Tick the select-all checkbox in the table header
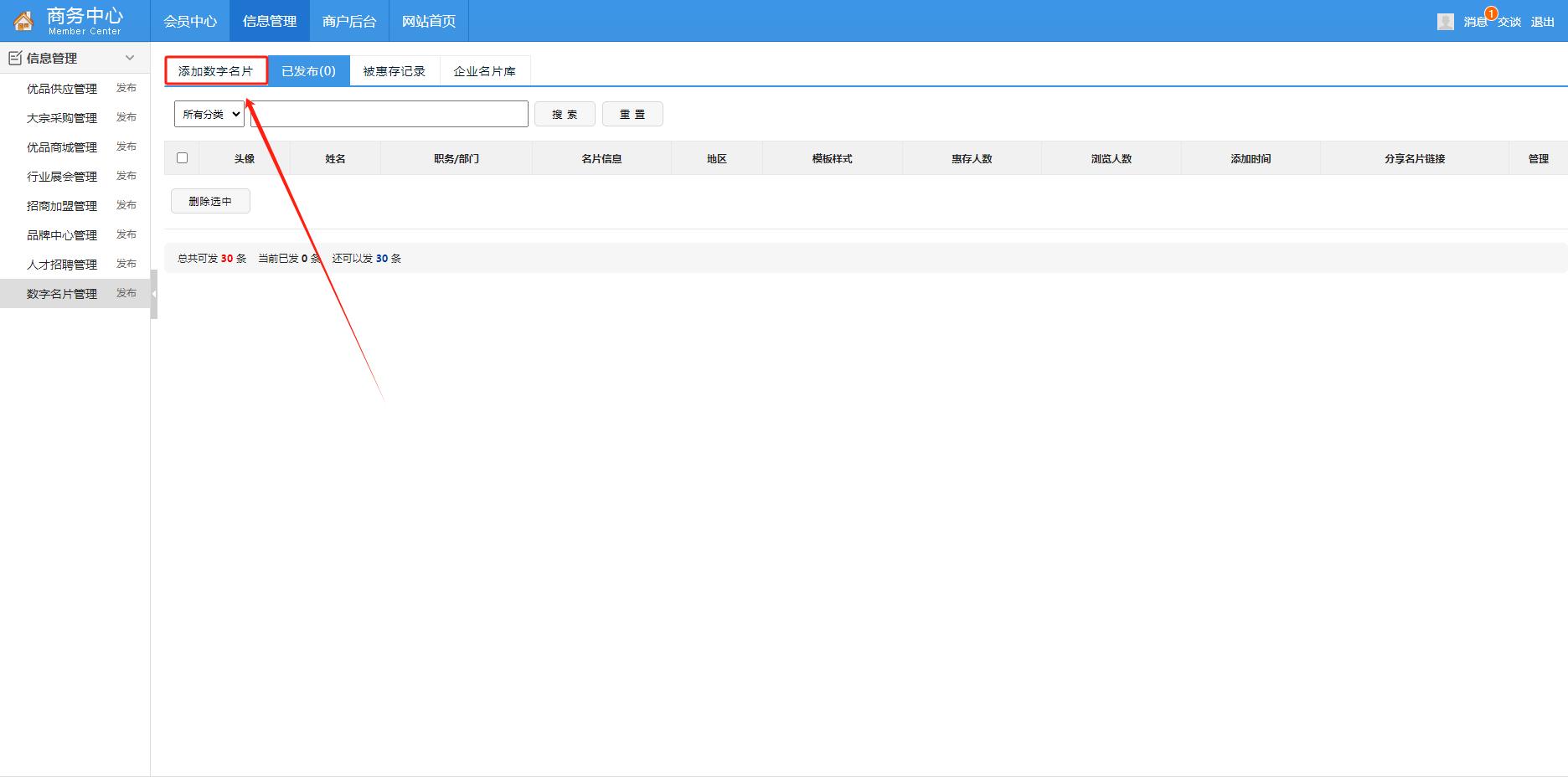Image resolution: width=1568 pixels, height=777 pixels. click(x=182, y=157)
